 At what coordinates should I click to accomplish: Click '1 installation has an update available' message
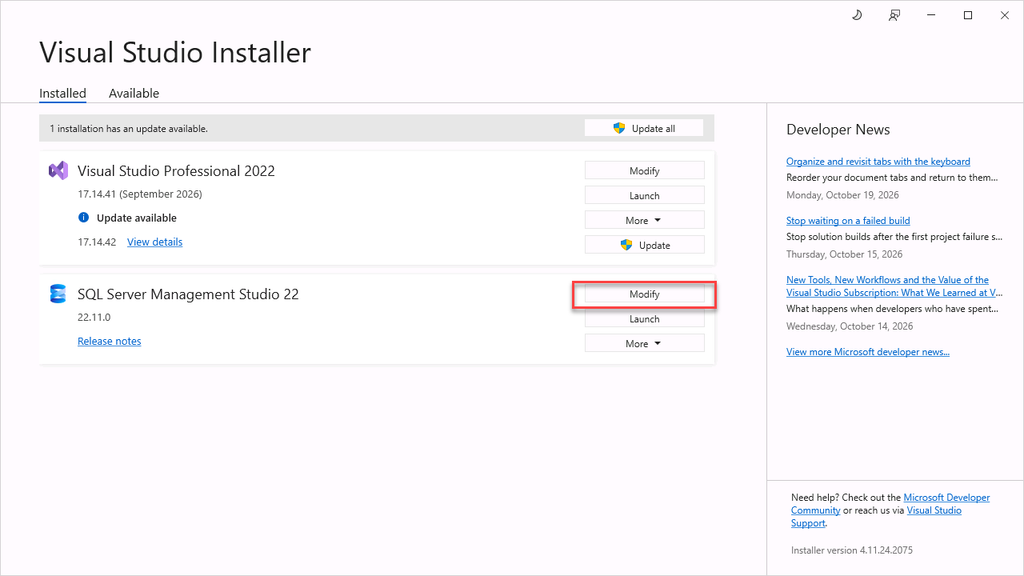pyautogui.click(x=129, y=129)
